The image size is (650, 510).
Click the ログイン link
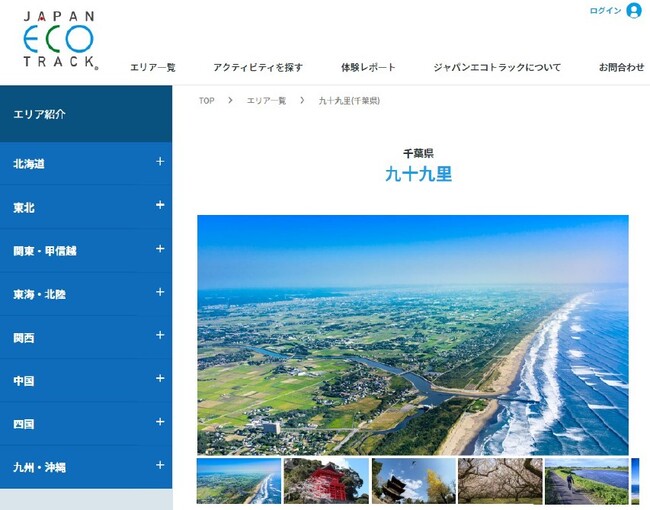click(x=605, y=11)
